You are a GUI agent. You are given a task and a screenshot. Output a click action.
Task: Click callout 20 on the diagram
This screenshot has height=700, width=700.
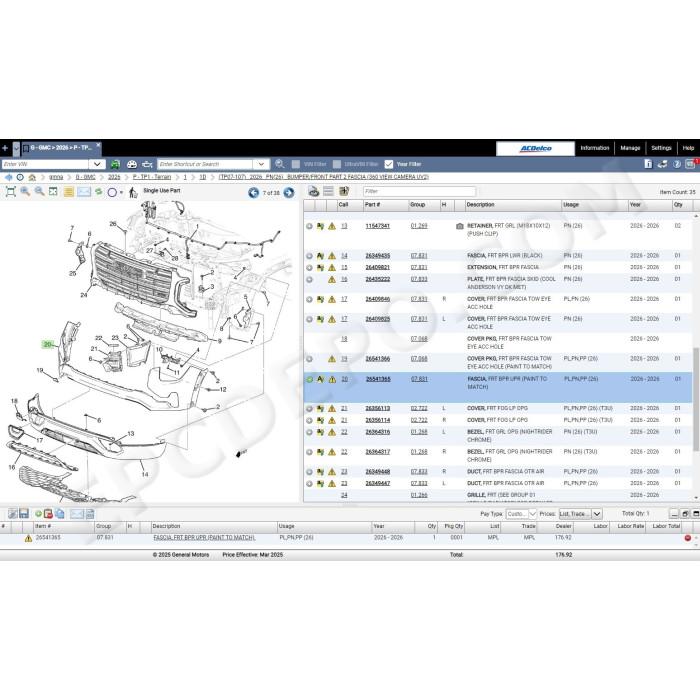click(48, 344)
